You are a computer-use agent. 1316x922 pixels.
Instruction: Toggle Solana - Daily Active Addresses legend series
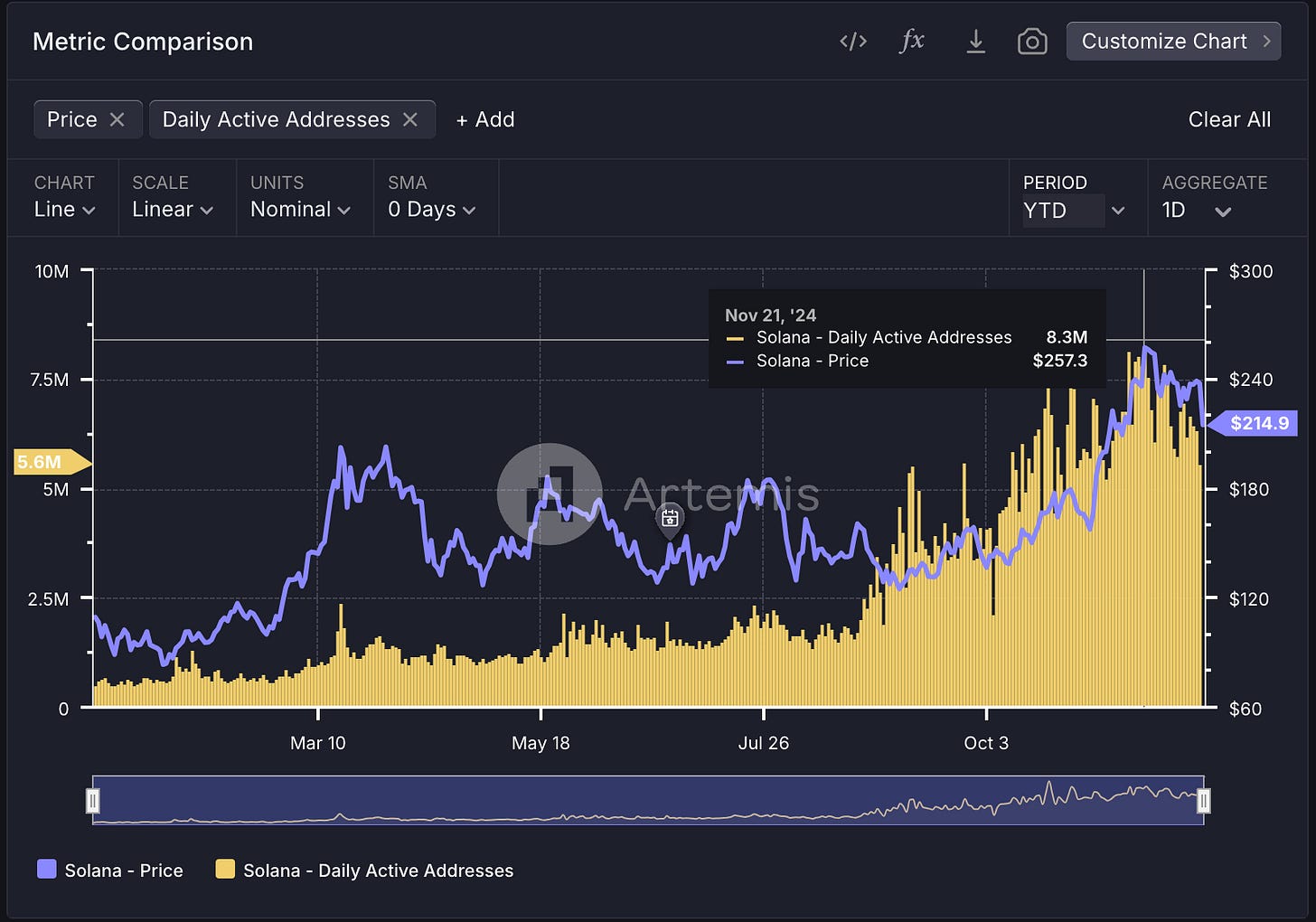(x=364, y=870)
